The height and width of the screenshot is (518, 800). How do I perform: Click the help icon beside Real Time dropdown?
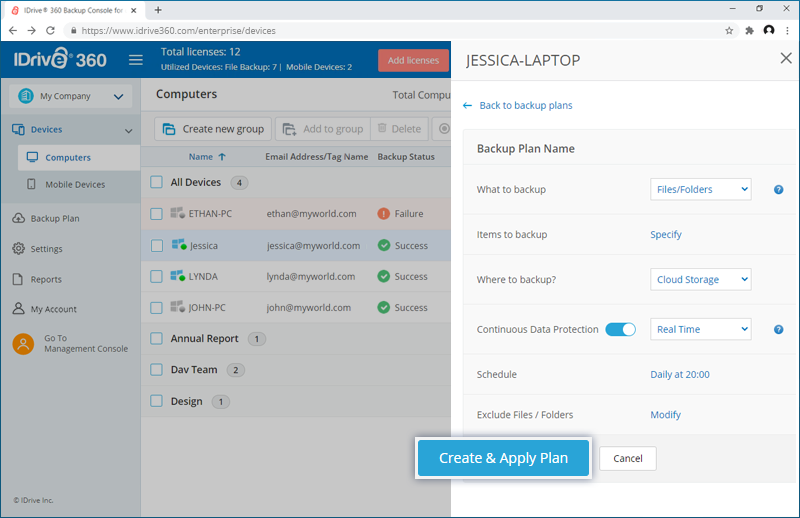coord(779,330)
